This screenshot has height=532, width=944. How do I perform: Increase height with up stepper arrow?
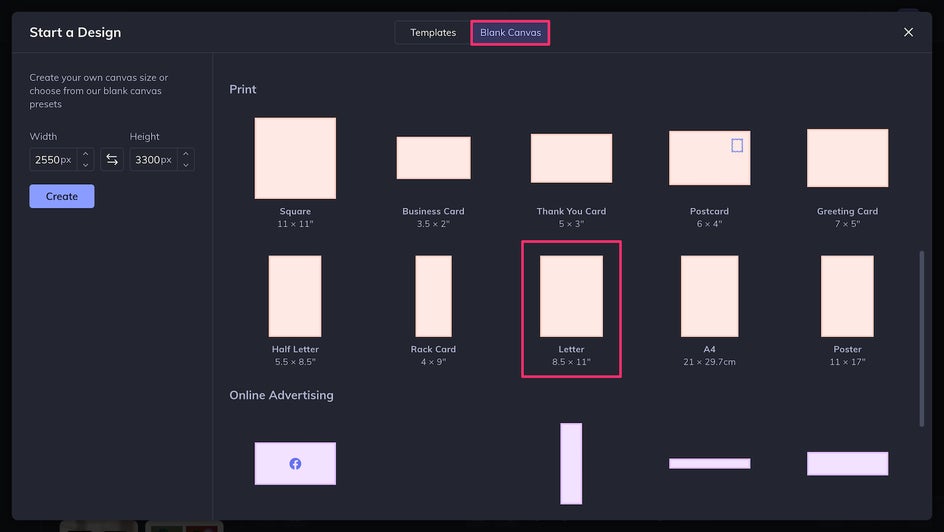click(x=186, y=154)
